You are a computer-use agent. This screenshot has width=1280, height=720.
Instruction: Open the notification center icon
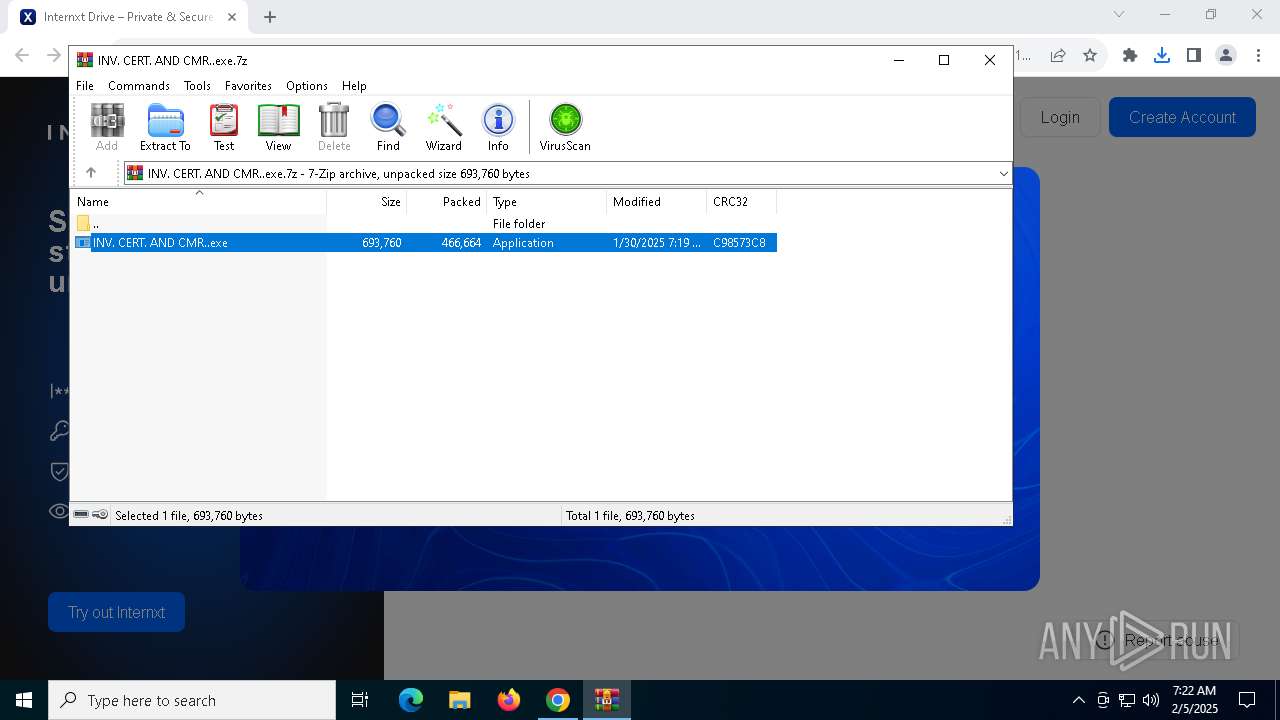(x=1247, y=700)
